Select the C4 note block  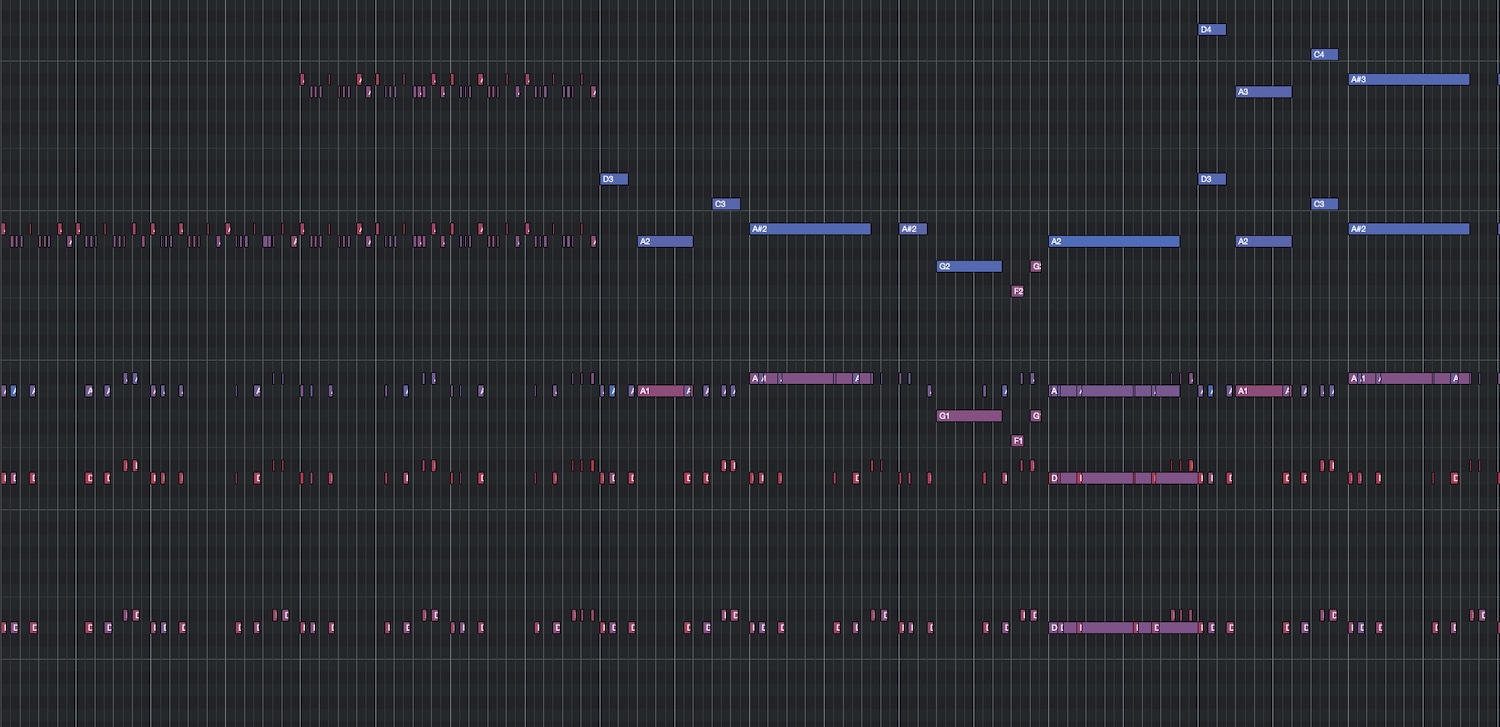tap(1324, 55)
